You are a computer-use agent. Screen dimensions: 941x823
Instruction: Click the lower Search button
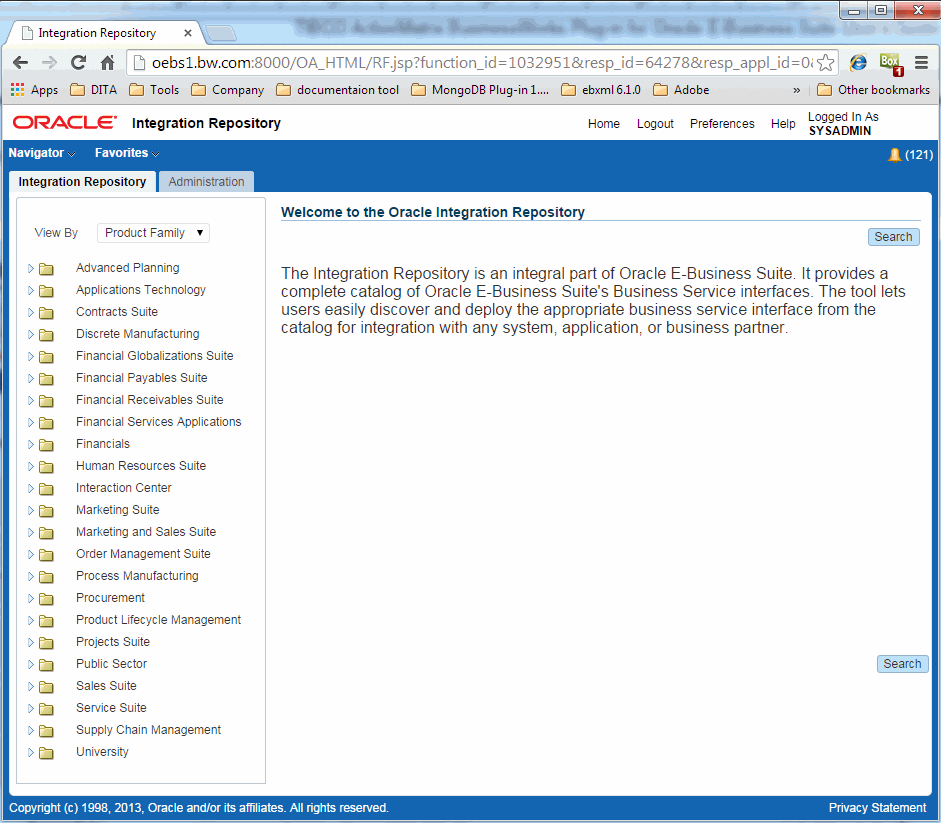(x=903, y=664)
